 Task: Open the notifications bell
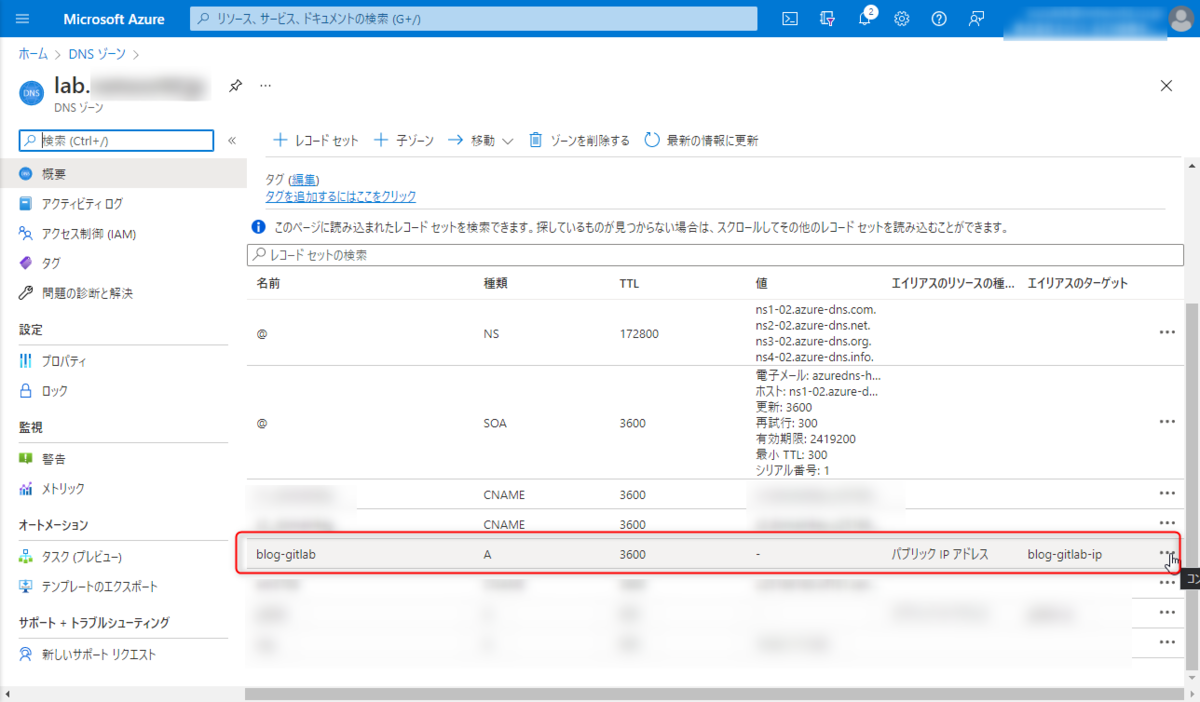point(864,18)
